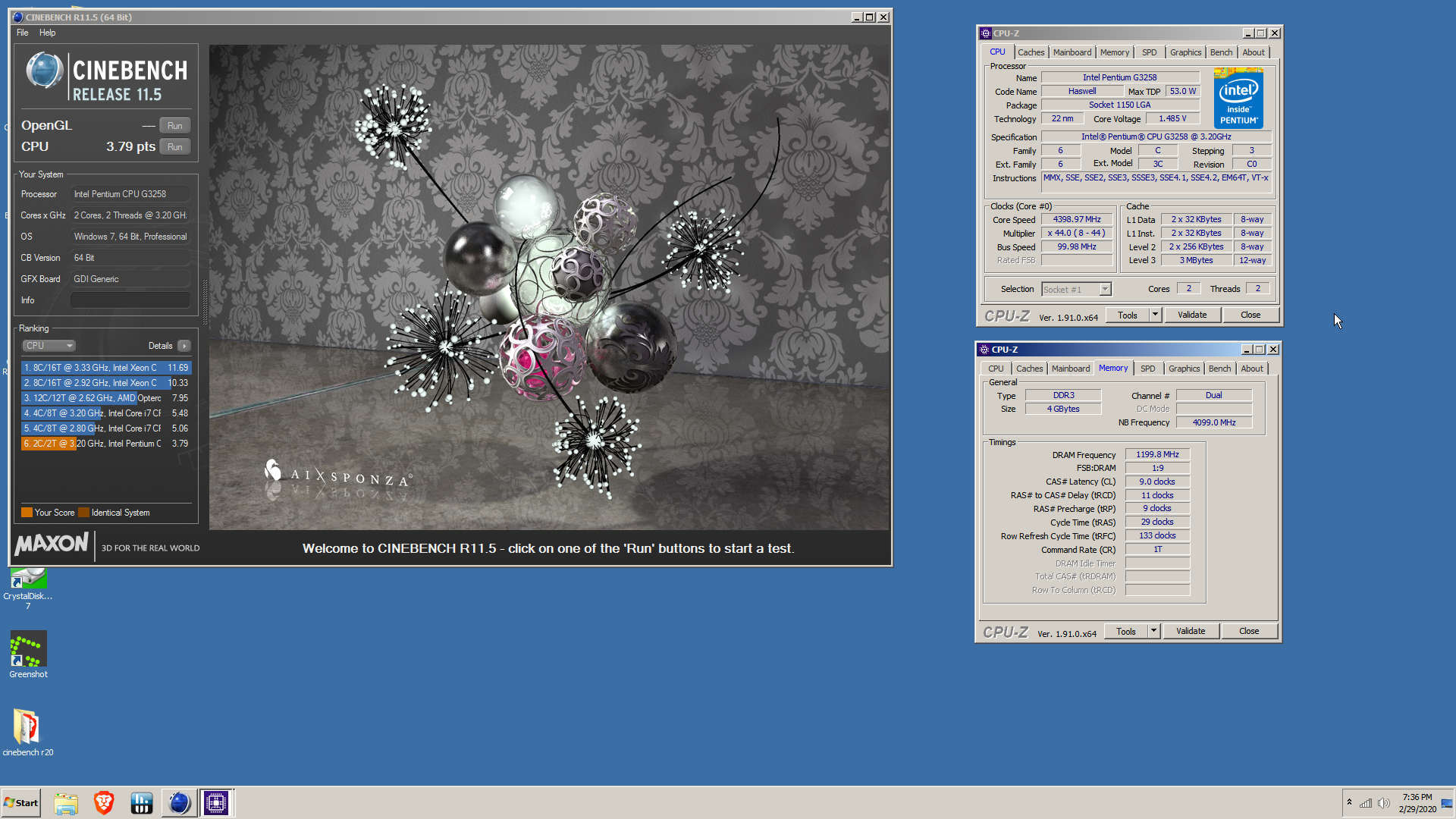Click the Intel Pentium logo in CPU-Z
The image size is (1456, 819).
[1238, 99]
